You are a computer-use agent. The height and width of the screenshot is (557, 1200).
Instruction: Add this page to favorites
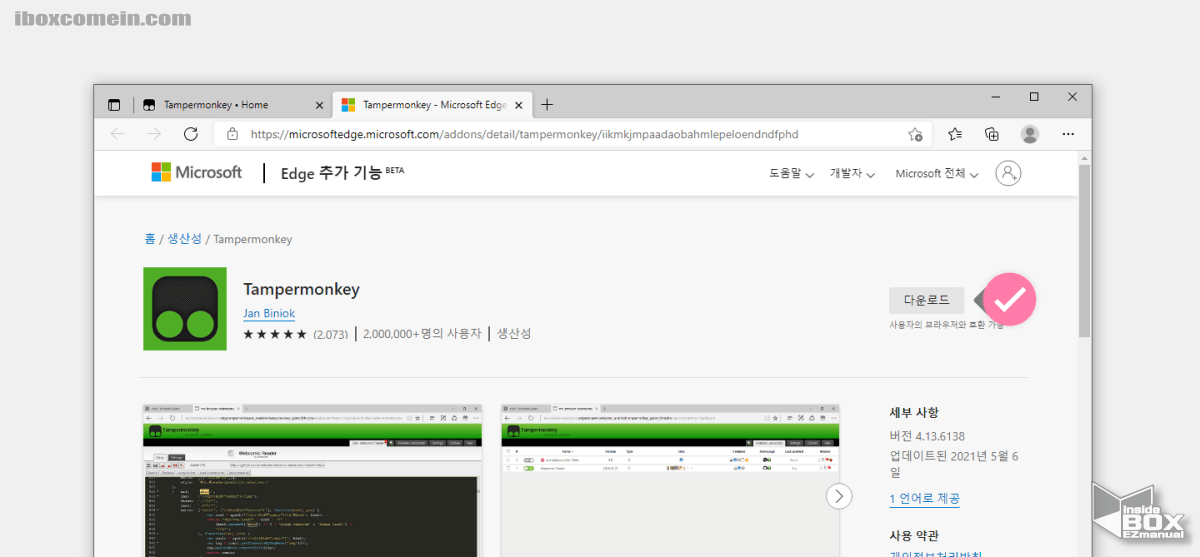(x=915, y=134)
